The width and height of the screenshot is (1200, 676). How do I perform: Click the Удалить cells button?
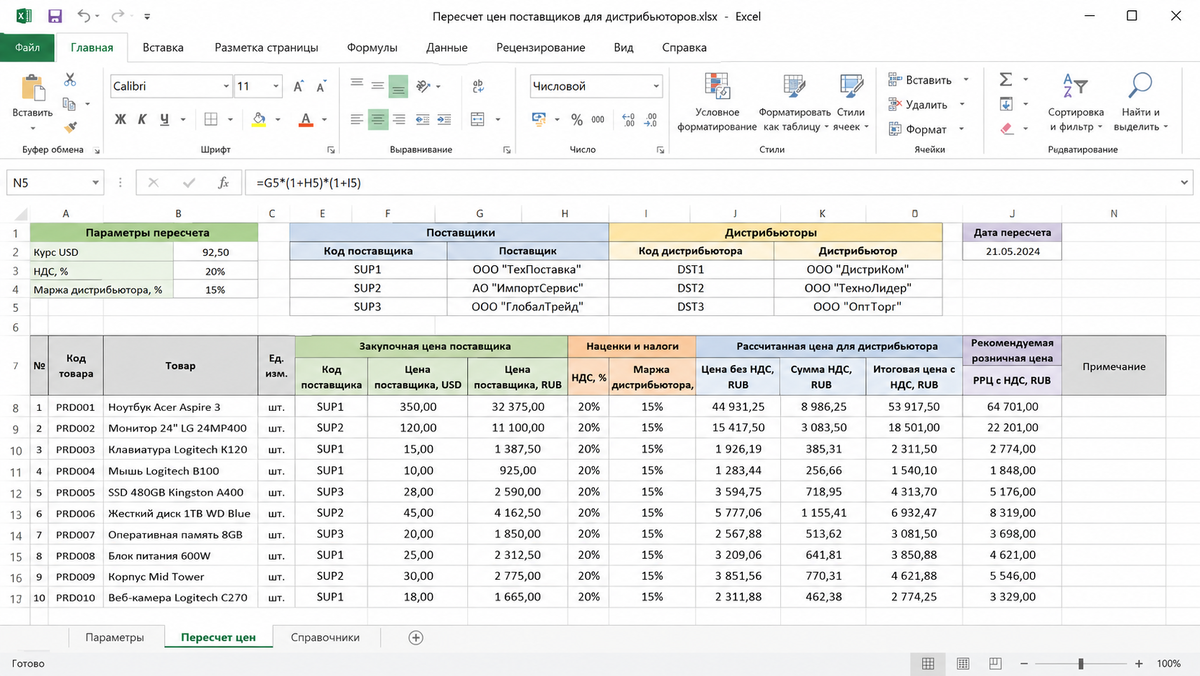point(927,104)
